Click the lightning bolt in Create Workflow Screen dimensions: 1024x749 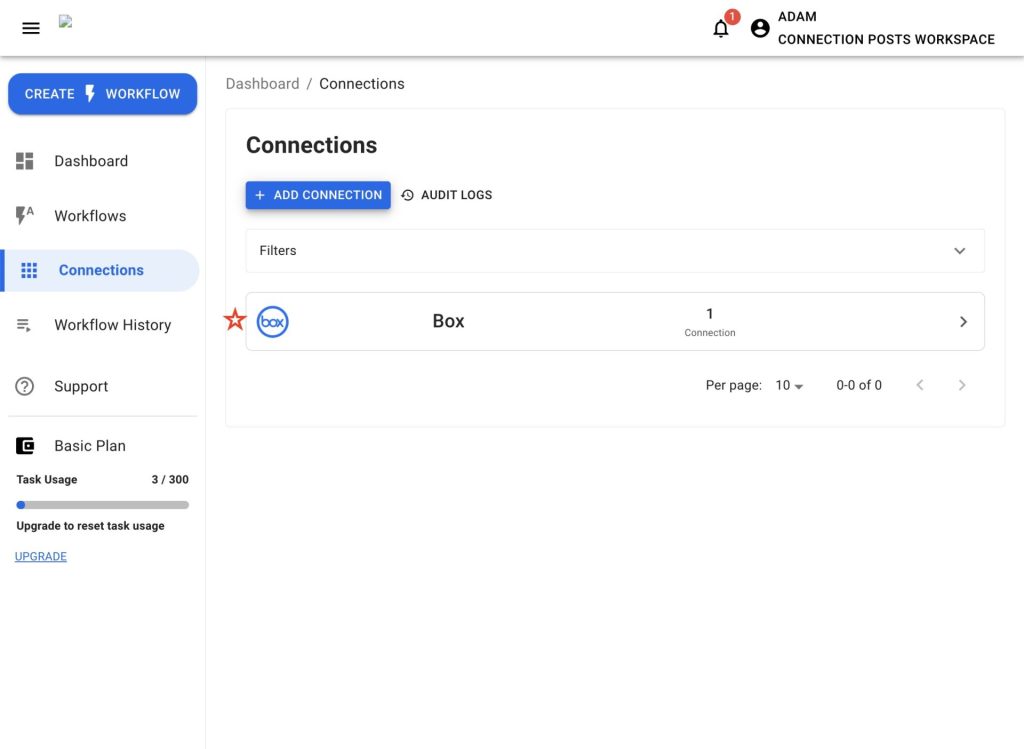tap(90, 93)
